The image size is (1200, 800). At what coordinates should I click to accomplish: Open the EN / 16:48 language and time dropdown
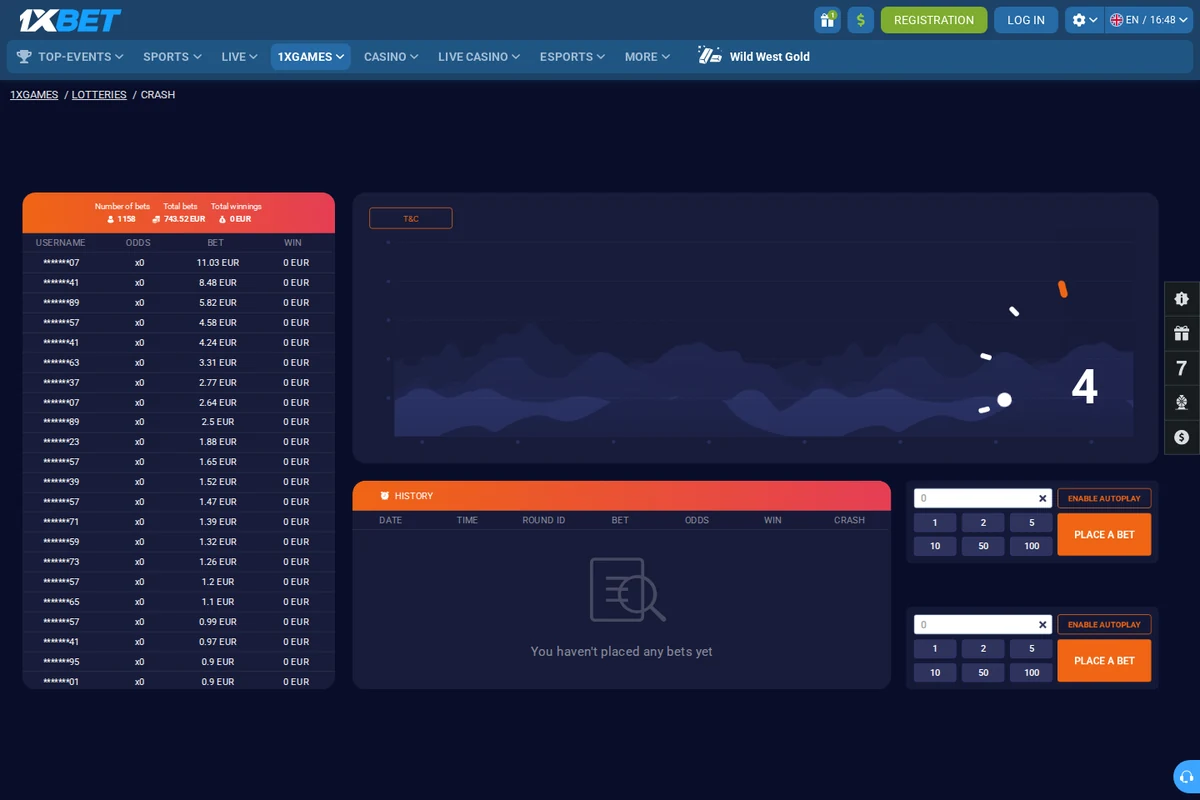[1149, 20]
